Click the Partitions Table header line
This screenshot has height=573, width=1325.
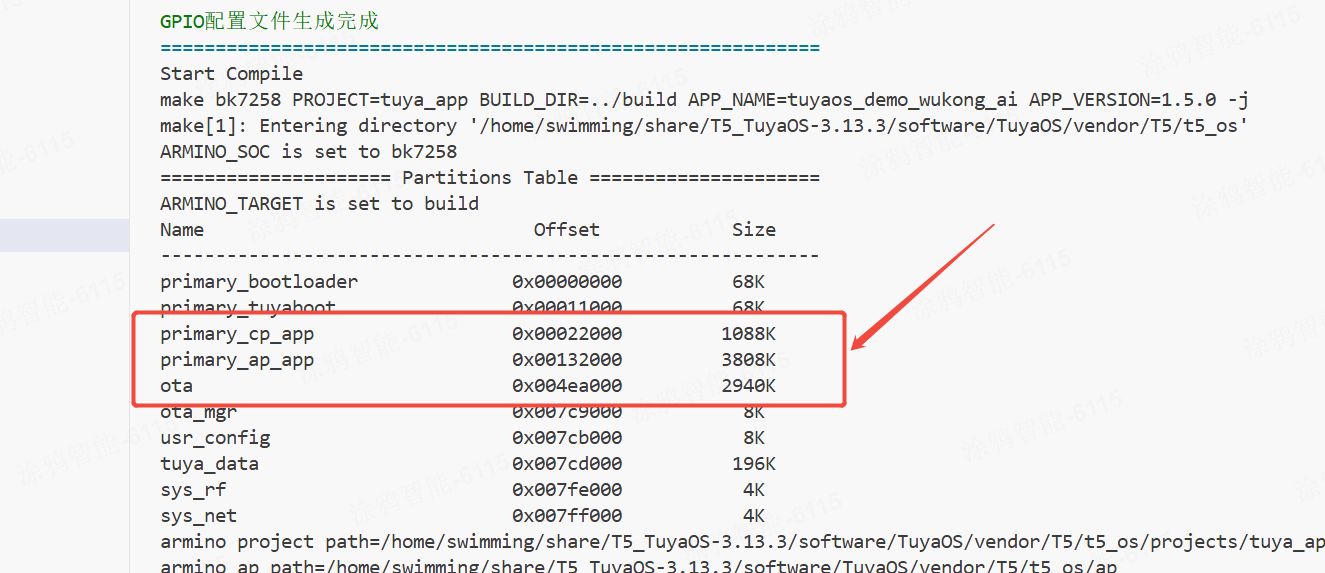pos(489,178)
